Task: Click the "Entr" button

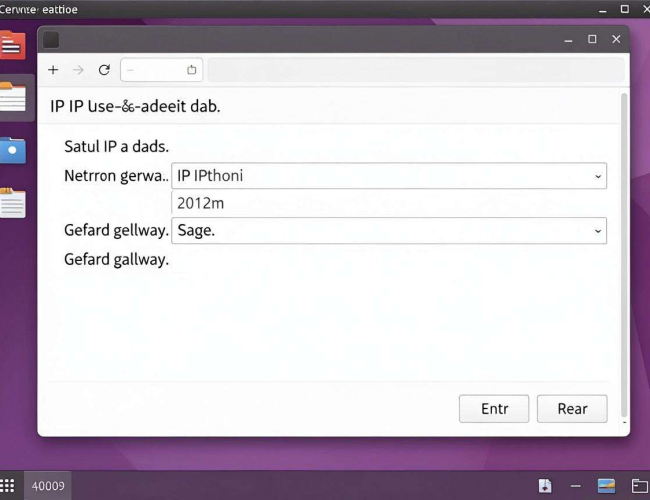Action: pos(494,409)
